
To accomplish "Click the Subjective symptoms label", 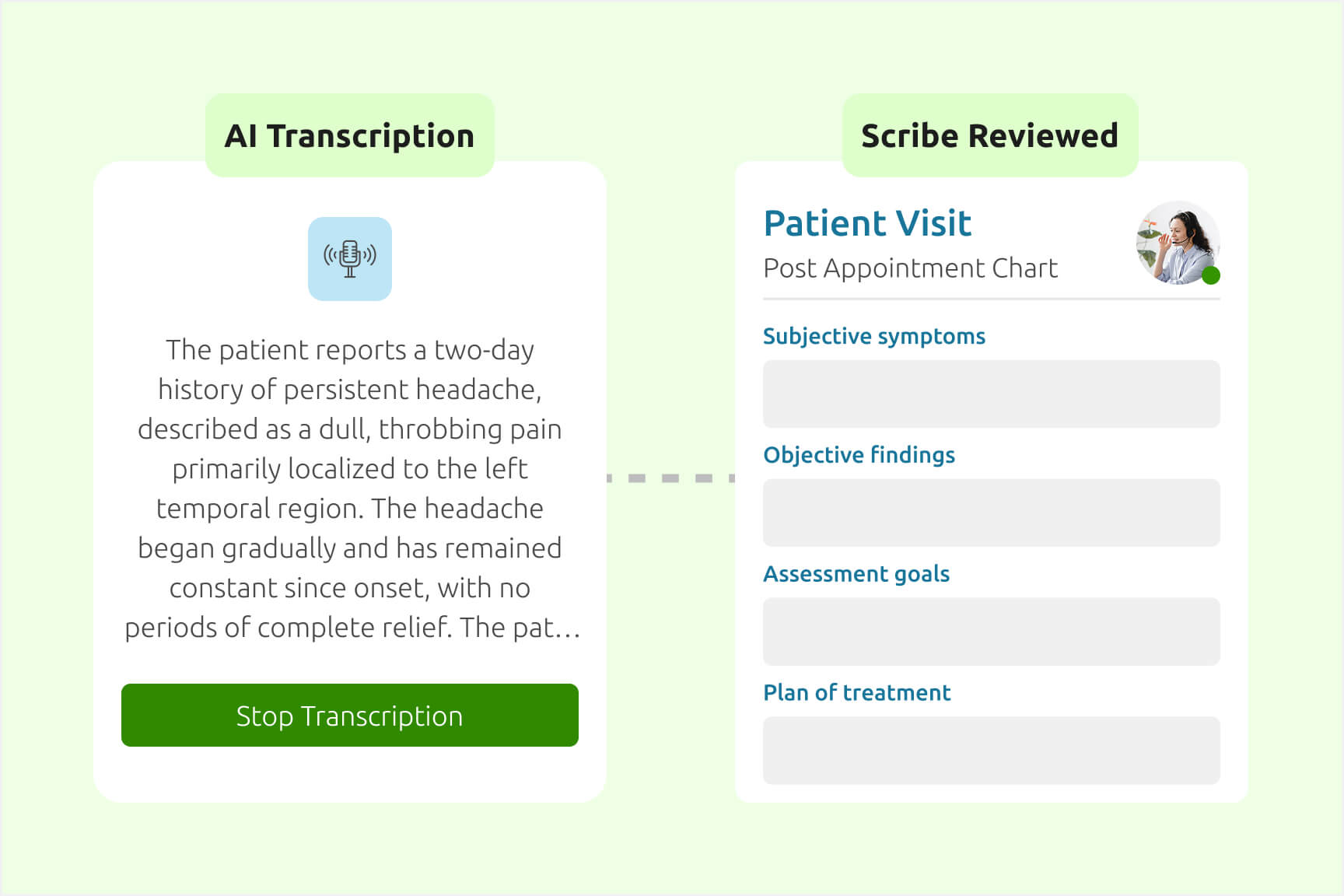I will (874, 336).
